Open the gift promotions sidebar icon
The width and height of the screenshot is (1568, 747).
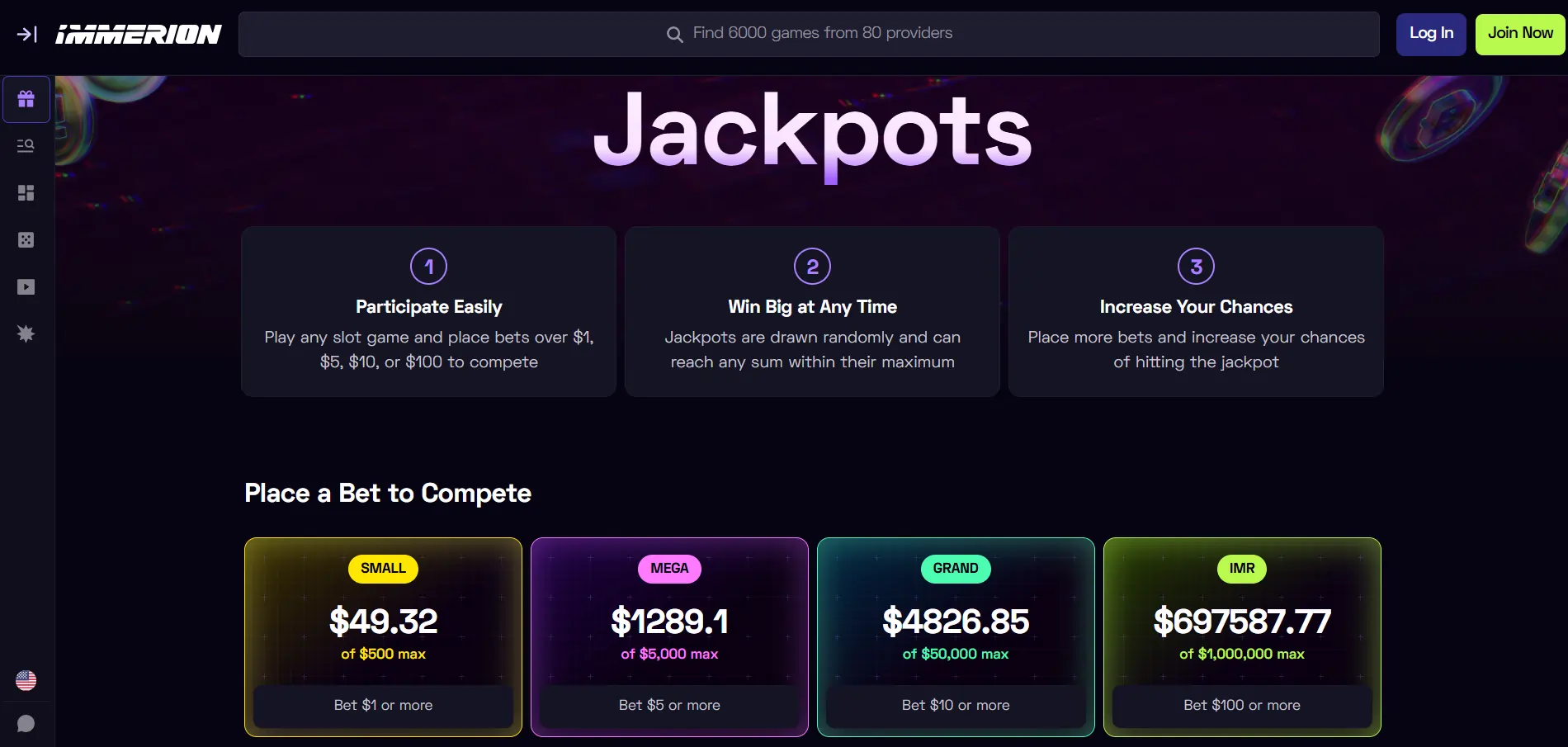click(26, 99)
